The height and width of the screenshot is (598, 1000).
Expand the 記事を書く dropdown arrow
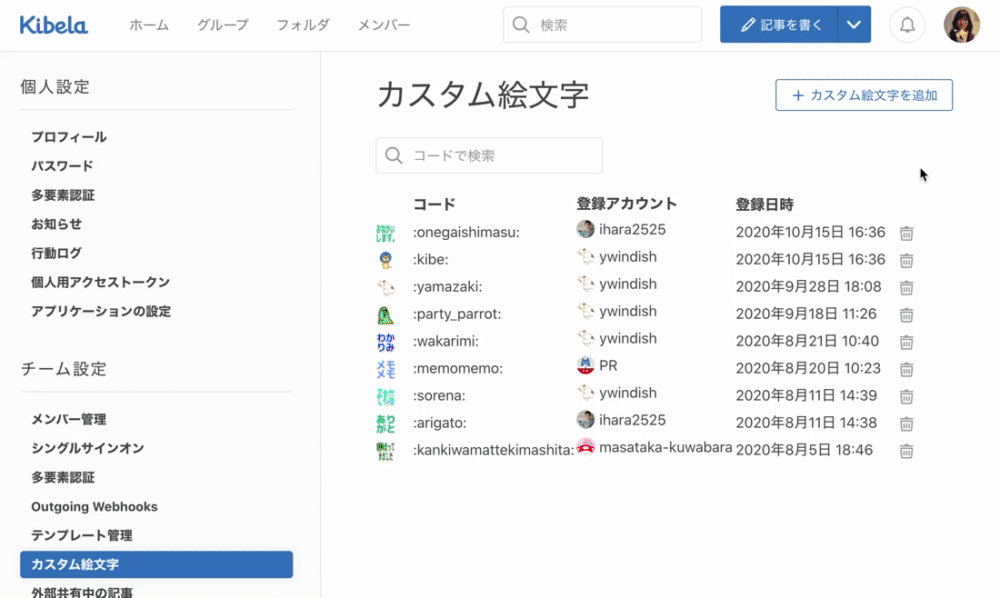(853, 25)
